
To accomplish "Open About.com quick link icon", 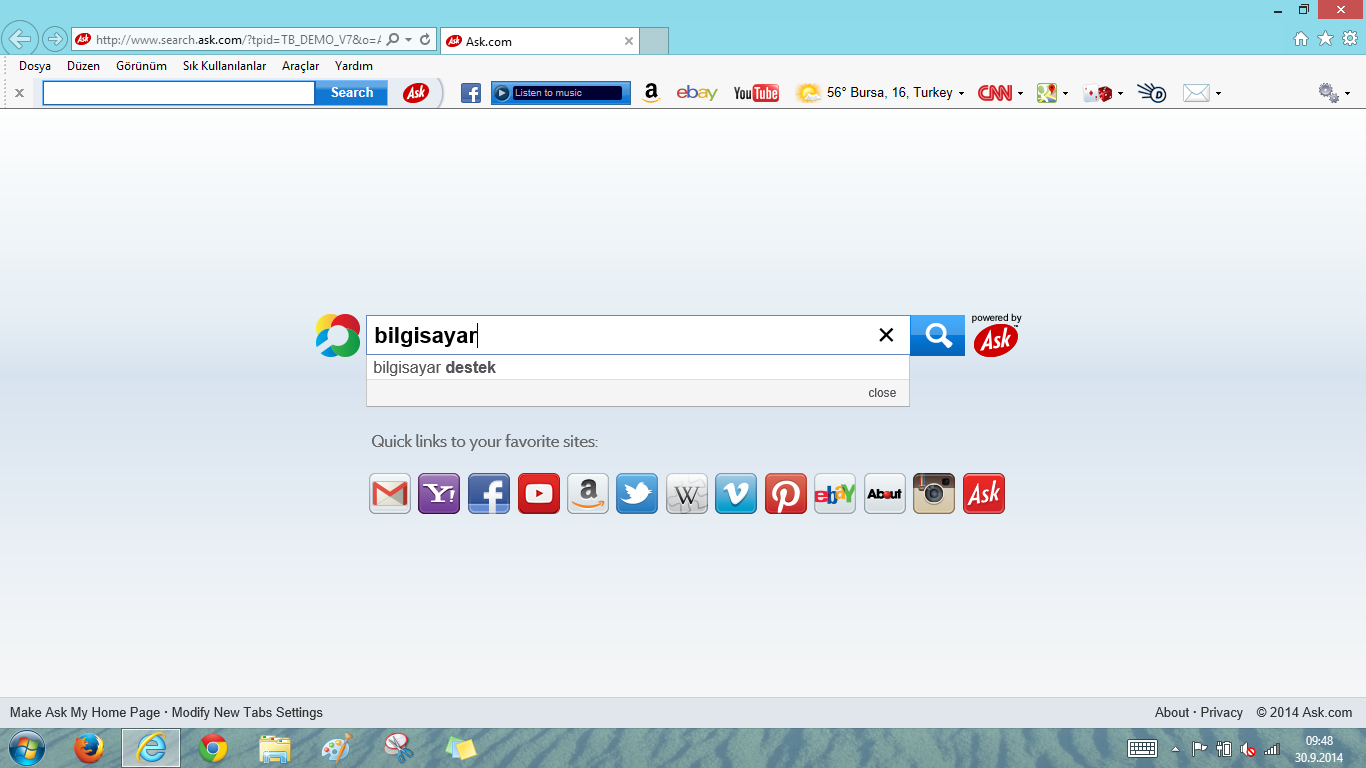I will click(885, 493).
